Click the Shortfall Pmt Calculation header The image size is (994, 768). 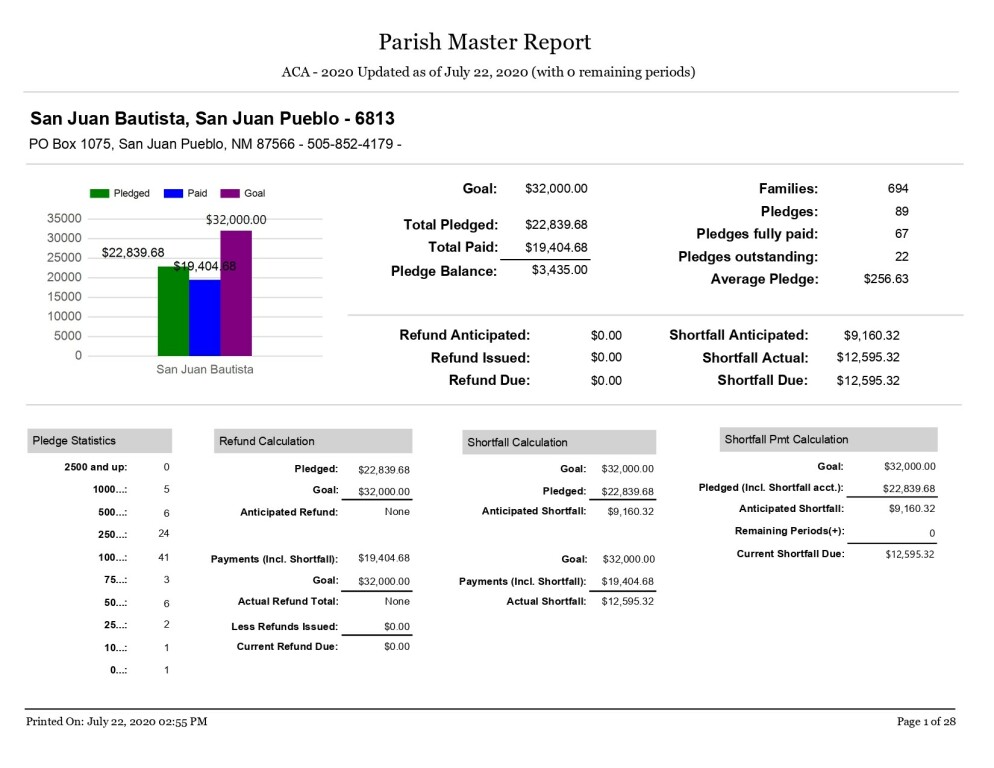(x=828, y=440)
